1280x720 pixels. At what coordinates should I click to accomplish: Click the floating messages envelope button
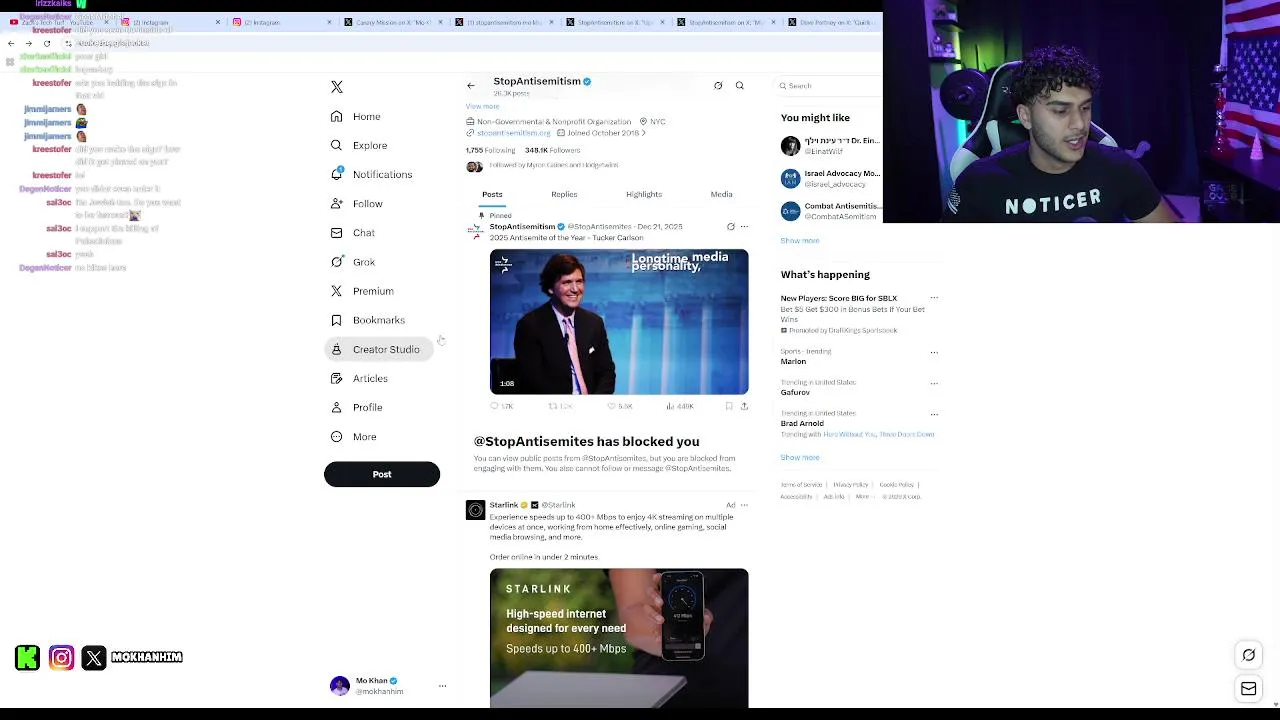click(1249, 689)
